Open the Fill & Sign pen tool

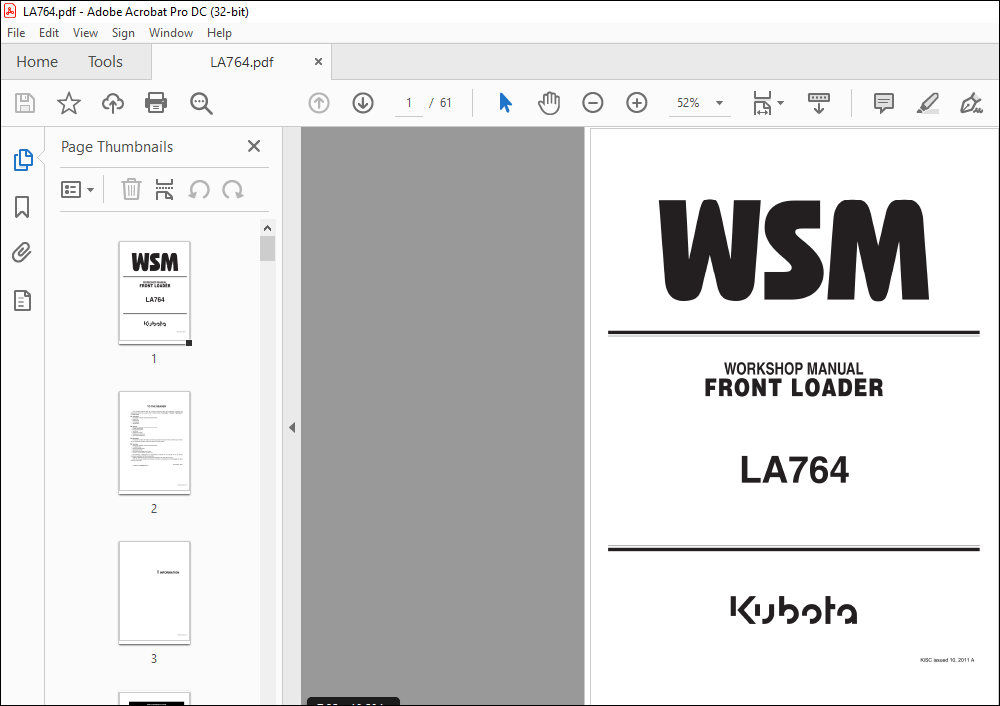click(x=971, y=103)
